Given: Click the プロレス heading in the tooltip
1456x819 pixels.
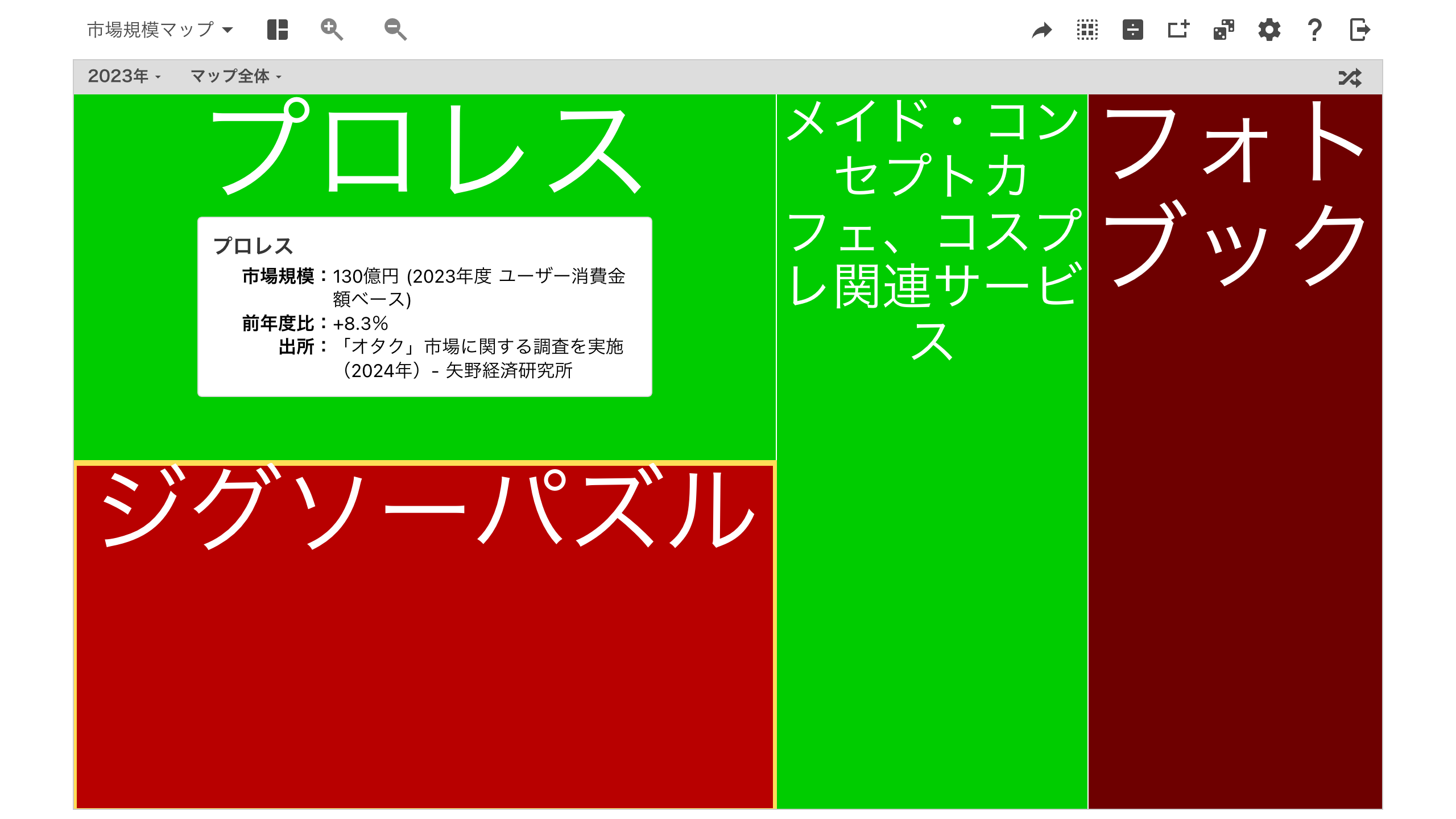Looking at the screenshot, I should point(253,246).
